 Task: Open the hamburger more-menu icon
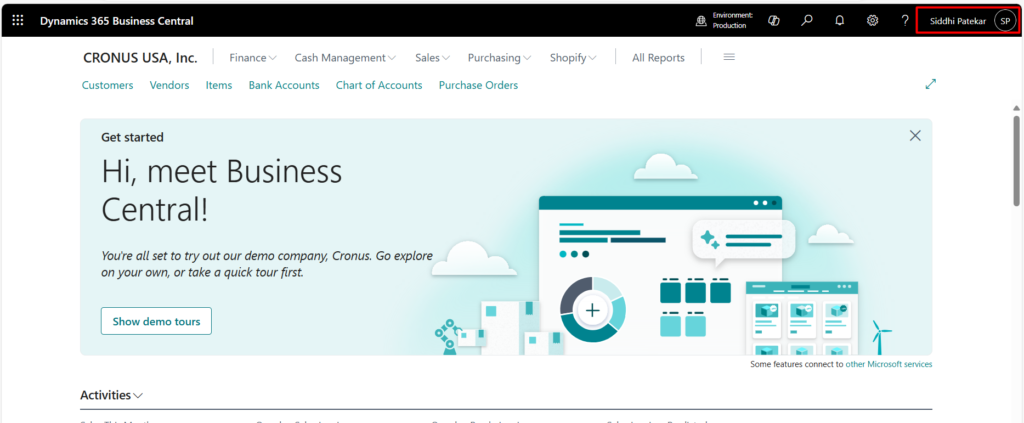(729, 57)
